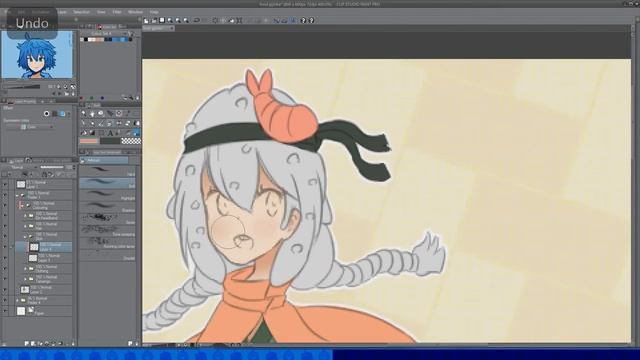This screenshot has width=640, height=360.
Task: Select the Layer 4 row in Layer palette
Action: point(44,247)
